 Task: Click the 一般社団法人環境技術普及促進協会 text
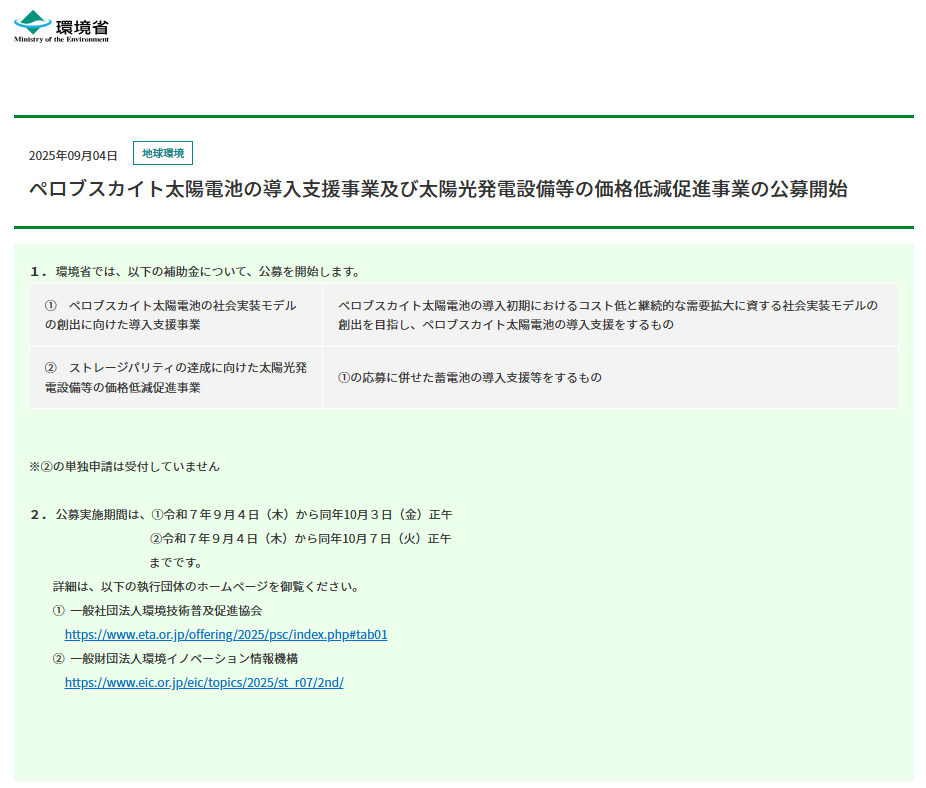click(x=166, y=610)
